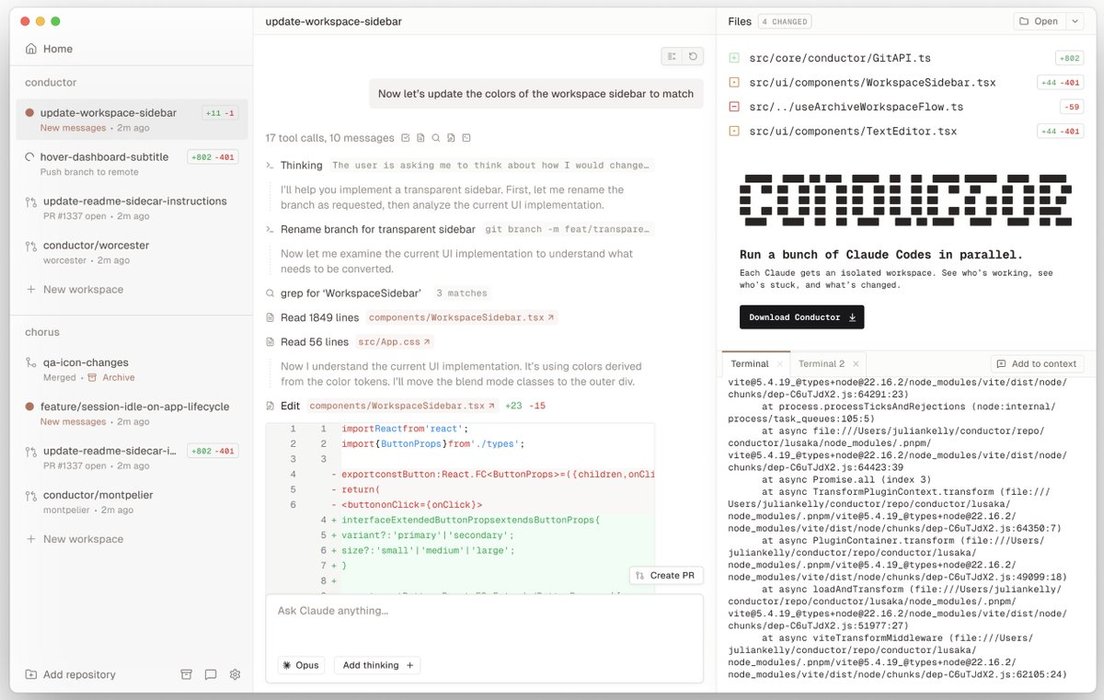The width and height of the screenshot is (1104, 700).
Task: Toggle the chat layout view icon
Action: [672, 57]
